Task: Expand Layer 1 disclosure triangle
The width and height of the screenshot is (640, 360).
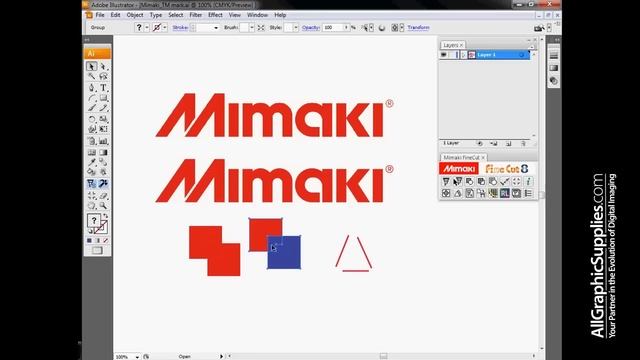Action: pyautogui.click(x=463, y=55)
